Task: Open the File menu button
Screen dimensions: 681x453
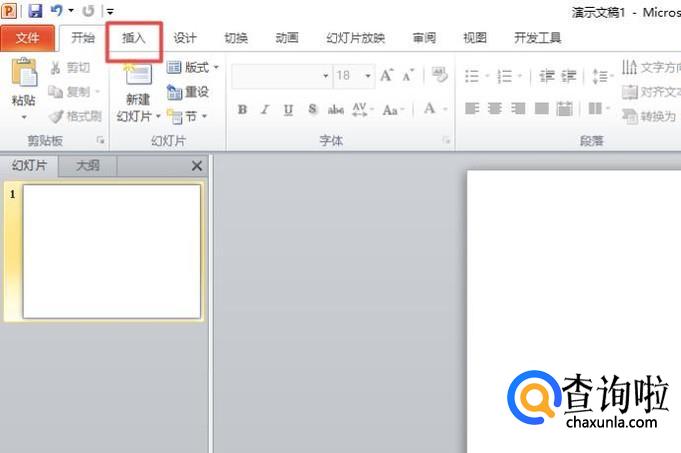Action: (x=28, y=38)
